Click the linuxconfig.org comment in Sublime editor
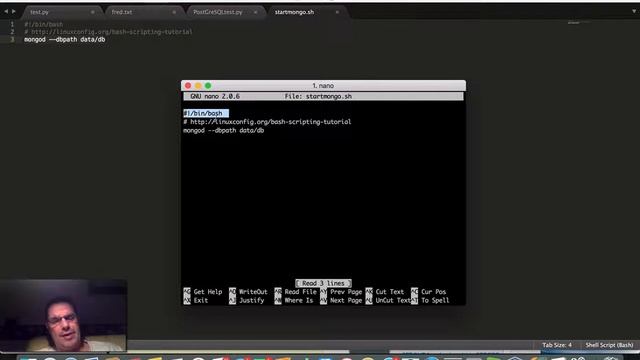Viewport: 640px width, 360px height. [108, 32]
